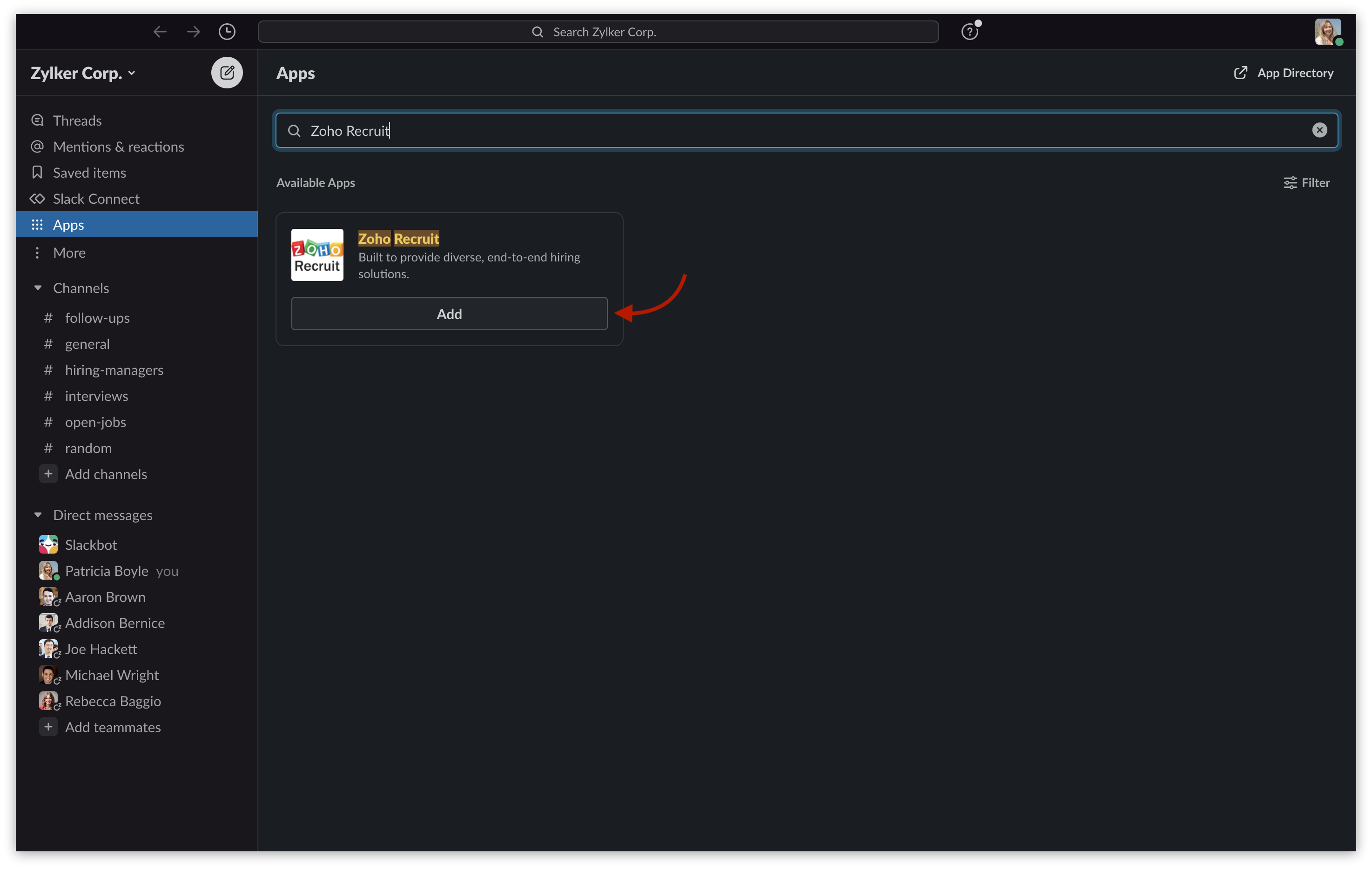The height and width of the screenshot is (869, 1372).
Task: Open the Filter options
Action: tap(1306, 183)
